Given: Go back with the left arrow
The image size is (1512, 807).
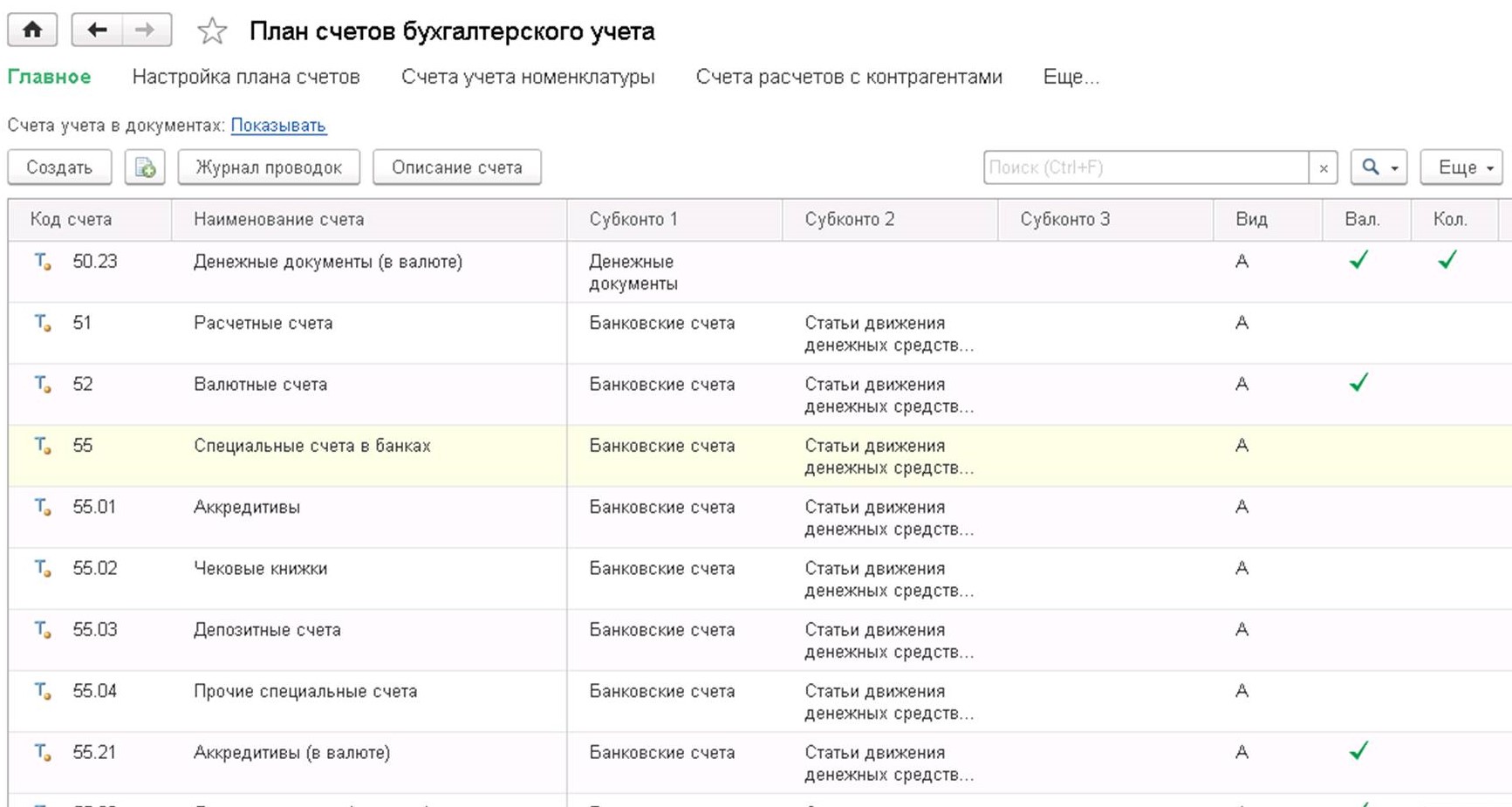Looking at the screenshot, I should pyautogui.click(x=96, y=31).
